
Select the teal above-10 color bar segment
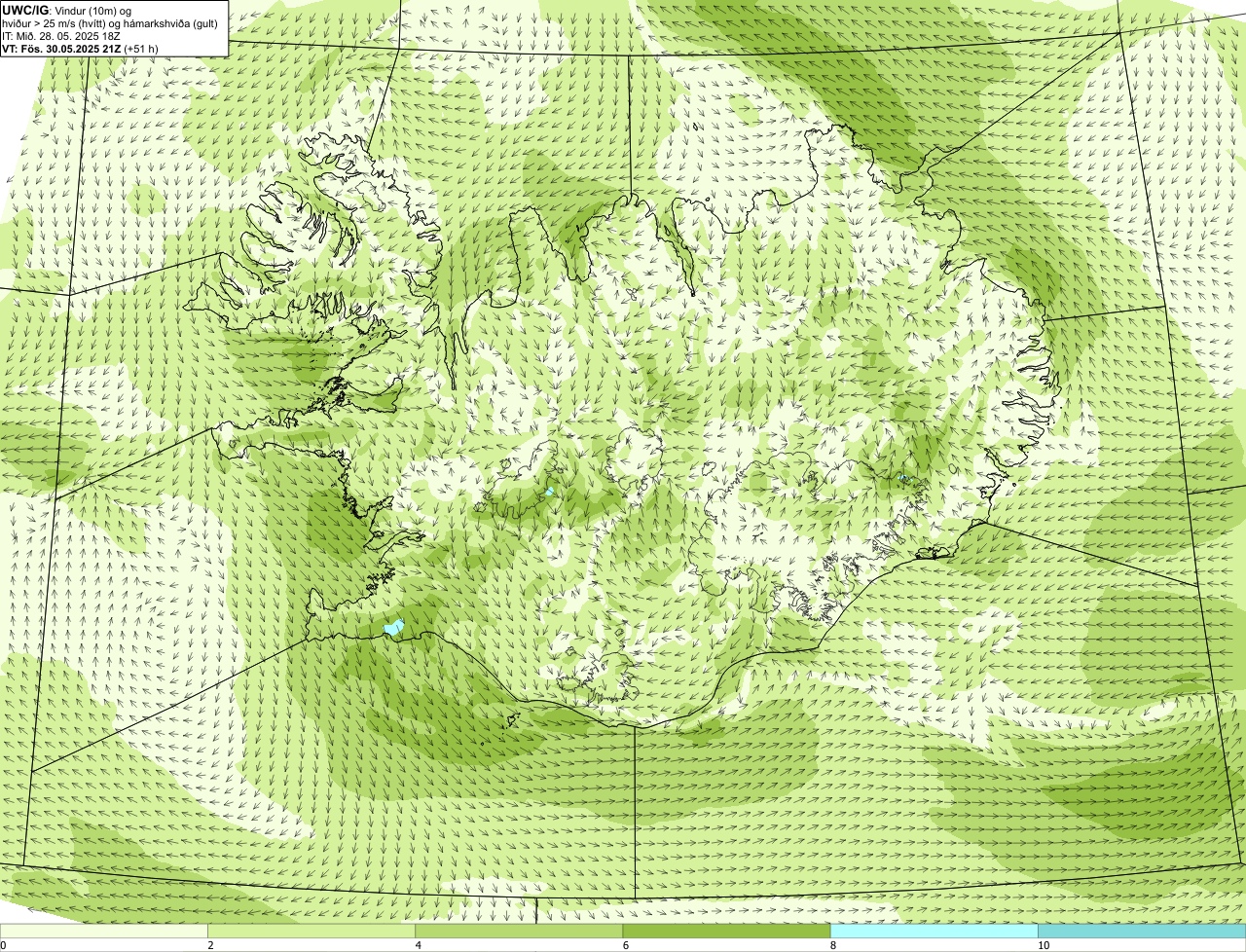coord(1142,932)
